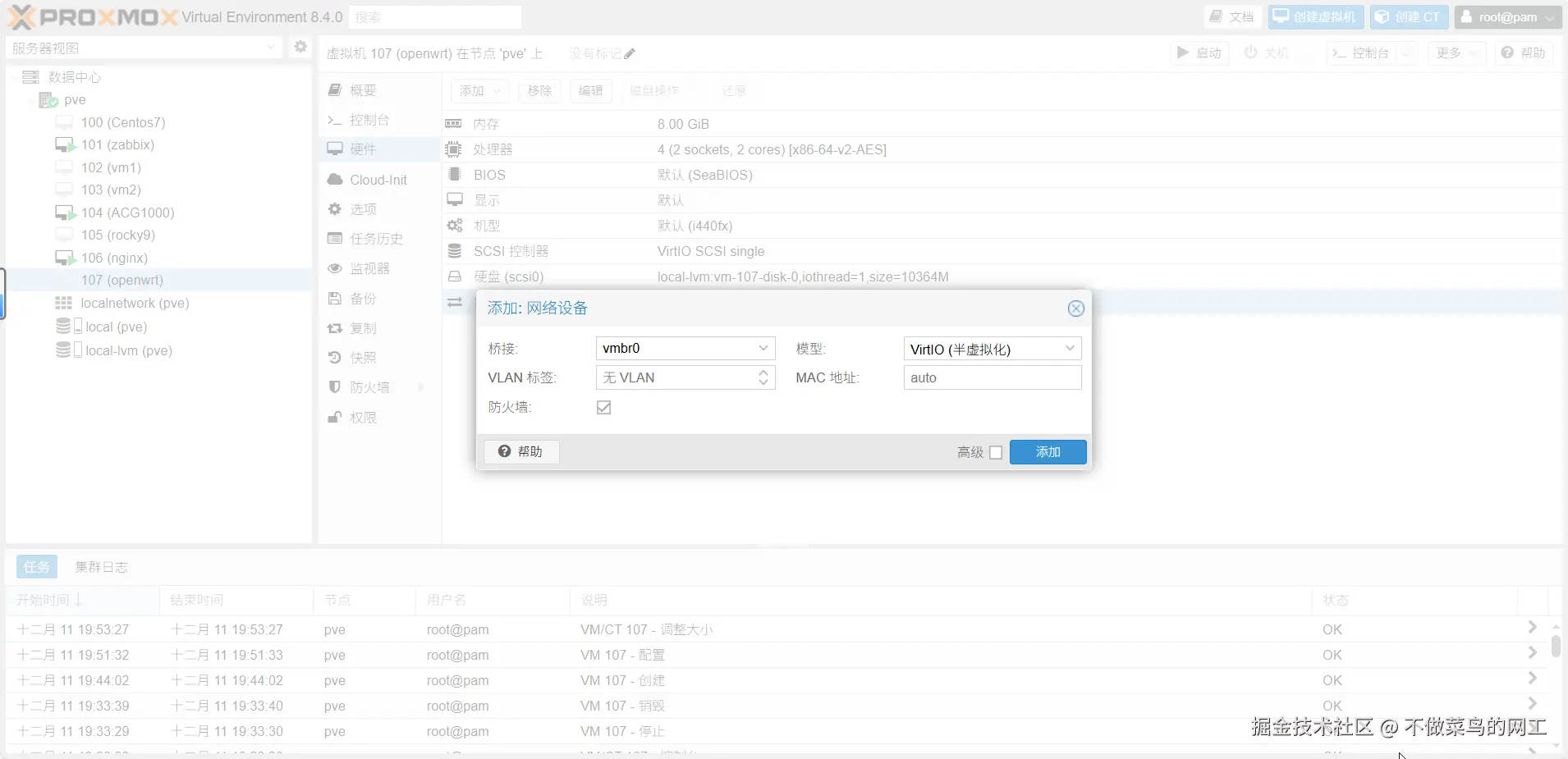Switch to 集群日志 cluster log tab
This screenshot has height=759, width=1568.
coord(101,567)
